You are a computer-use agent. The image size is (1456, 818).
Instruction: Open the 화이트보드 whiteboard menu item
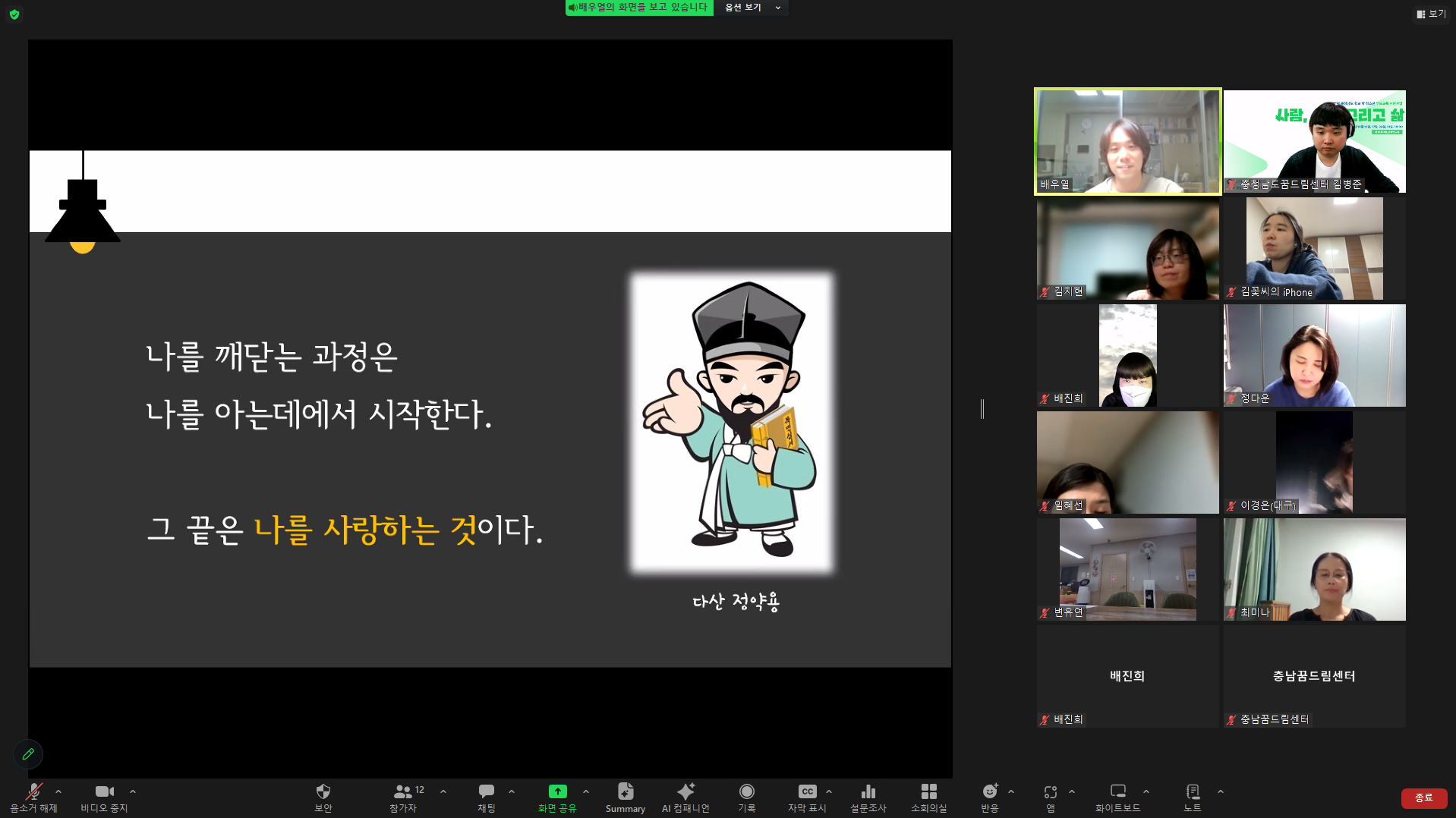coord(1117,797)
